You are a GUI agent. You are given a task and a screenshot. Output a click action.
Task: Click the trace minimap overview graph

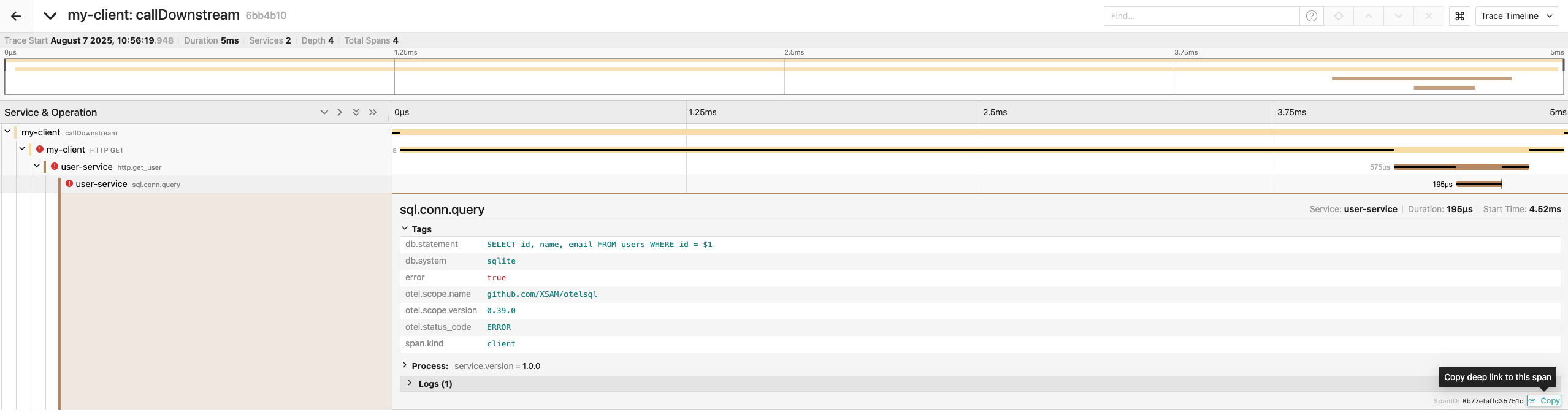(x=784, y=76)
